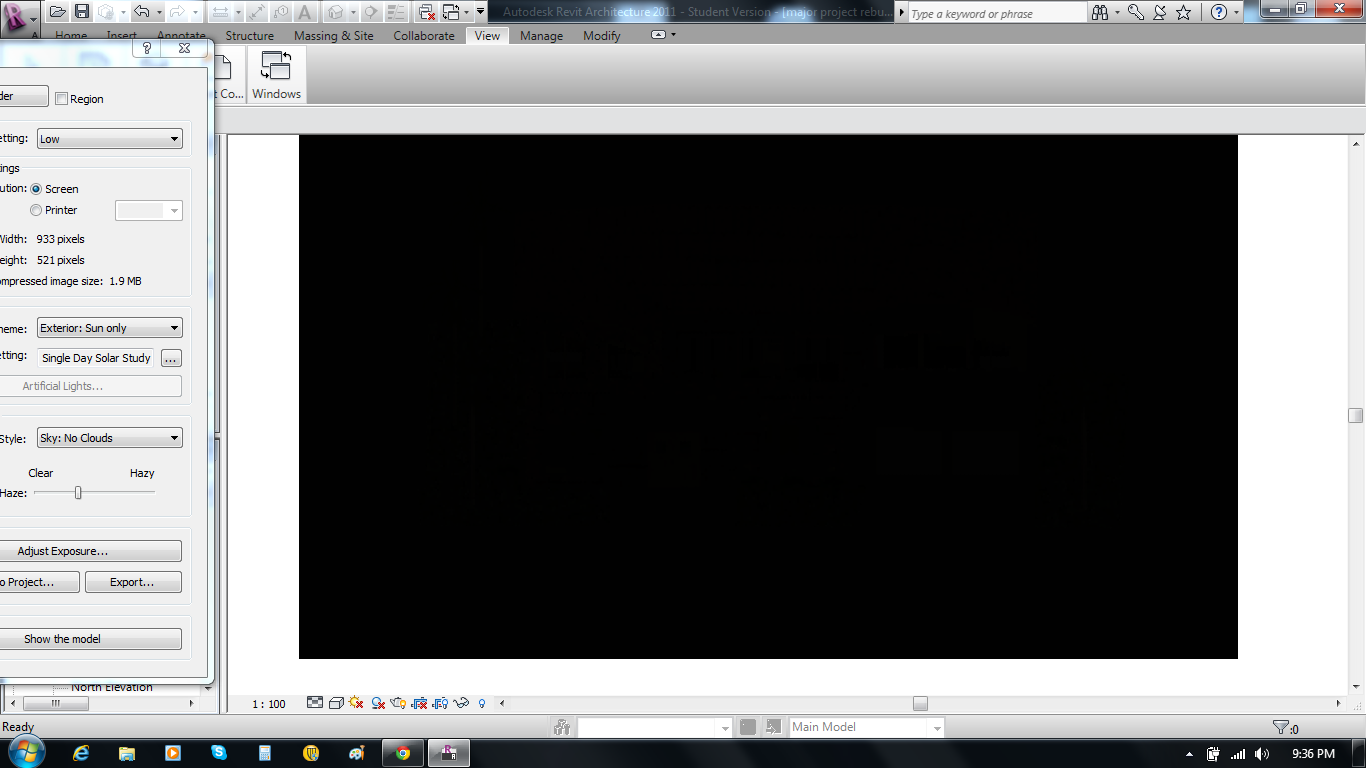
Task: Toggle Shadows icon in view control bar
Action: coord(378,703)
